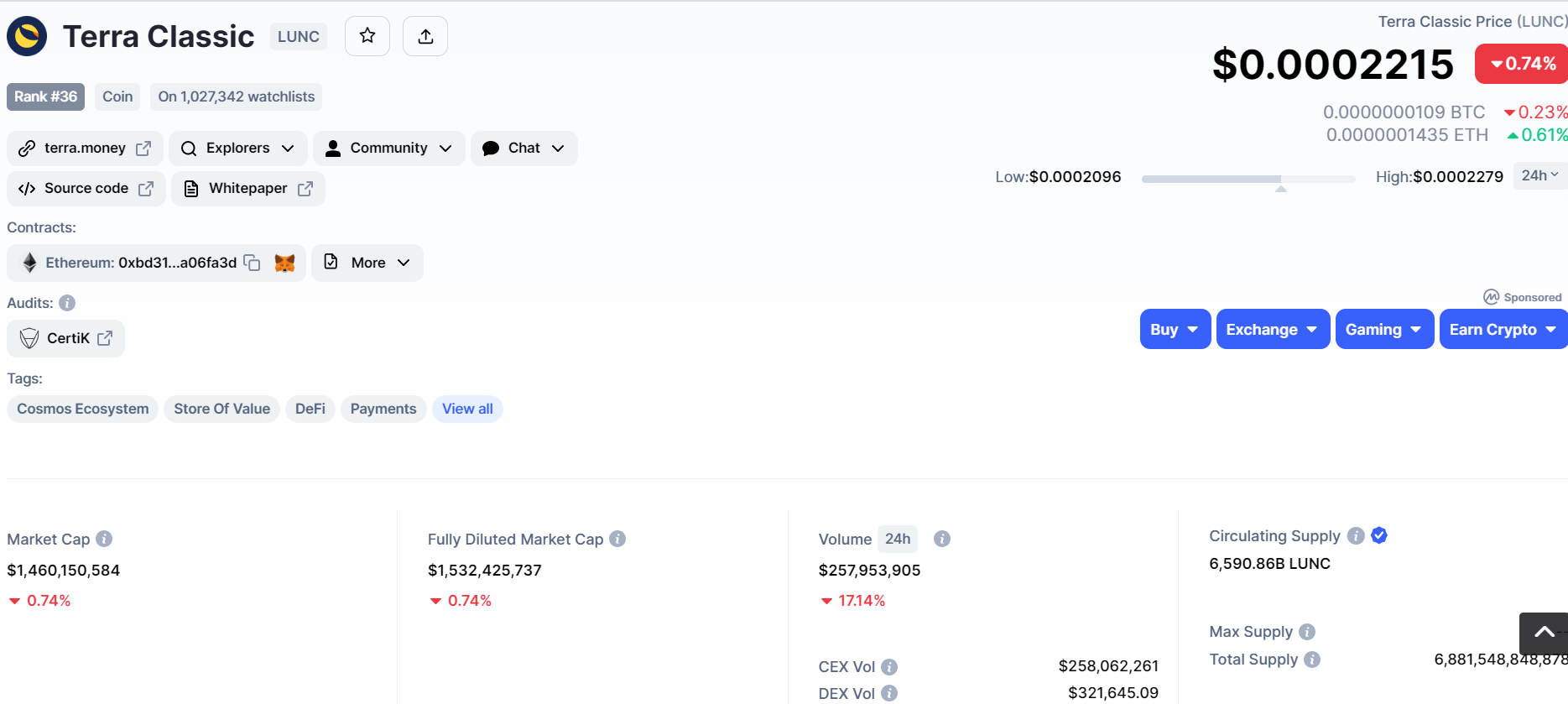Select the Cosmos Ecosystem tag
1568x704 pixels.
pos(83,409)
